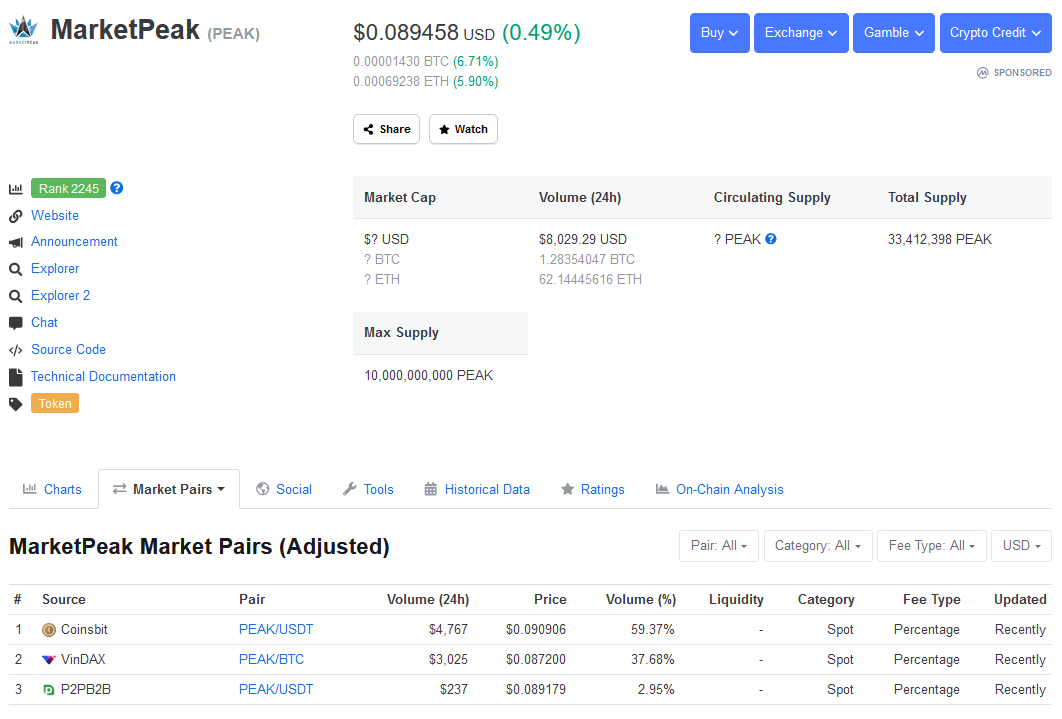
Task: Sort by the Updated column header
Action: [1020, 600]
